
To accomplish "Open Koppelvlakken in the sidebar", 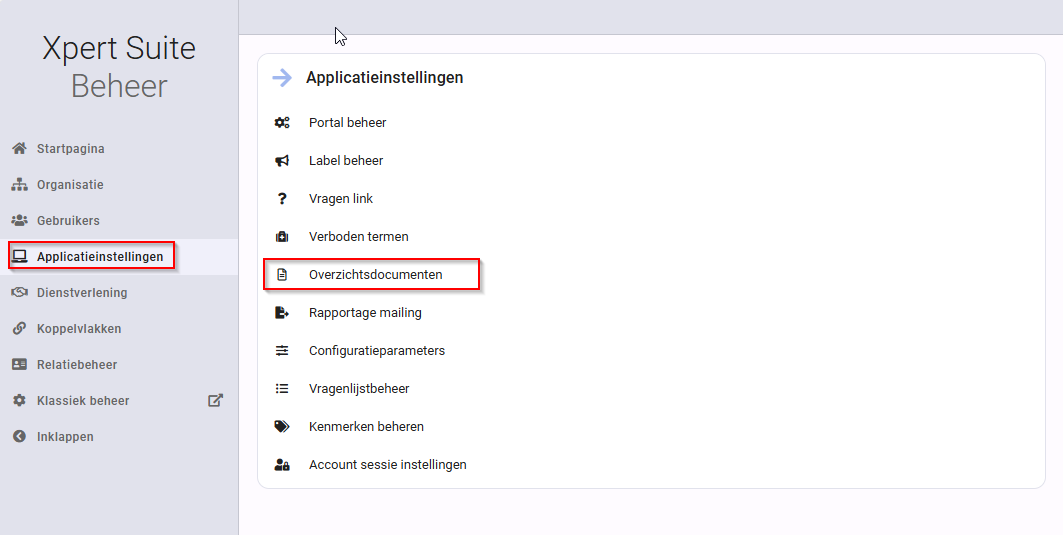I will click(x=79, y=328).
